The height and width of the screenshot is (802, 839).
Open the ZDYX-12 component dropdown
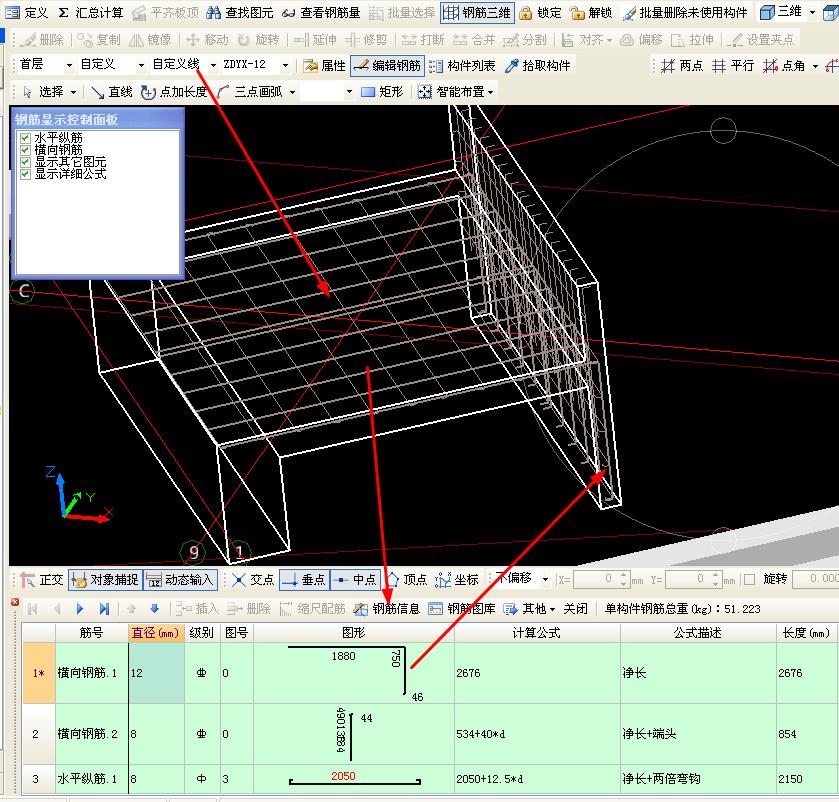(x=285, y=65)
